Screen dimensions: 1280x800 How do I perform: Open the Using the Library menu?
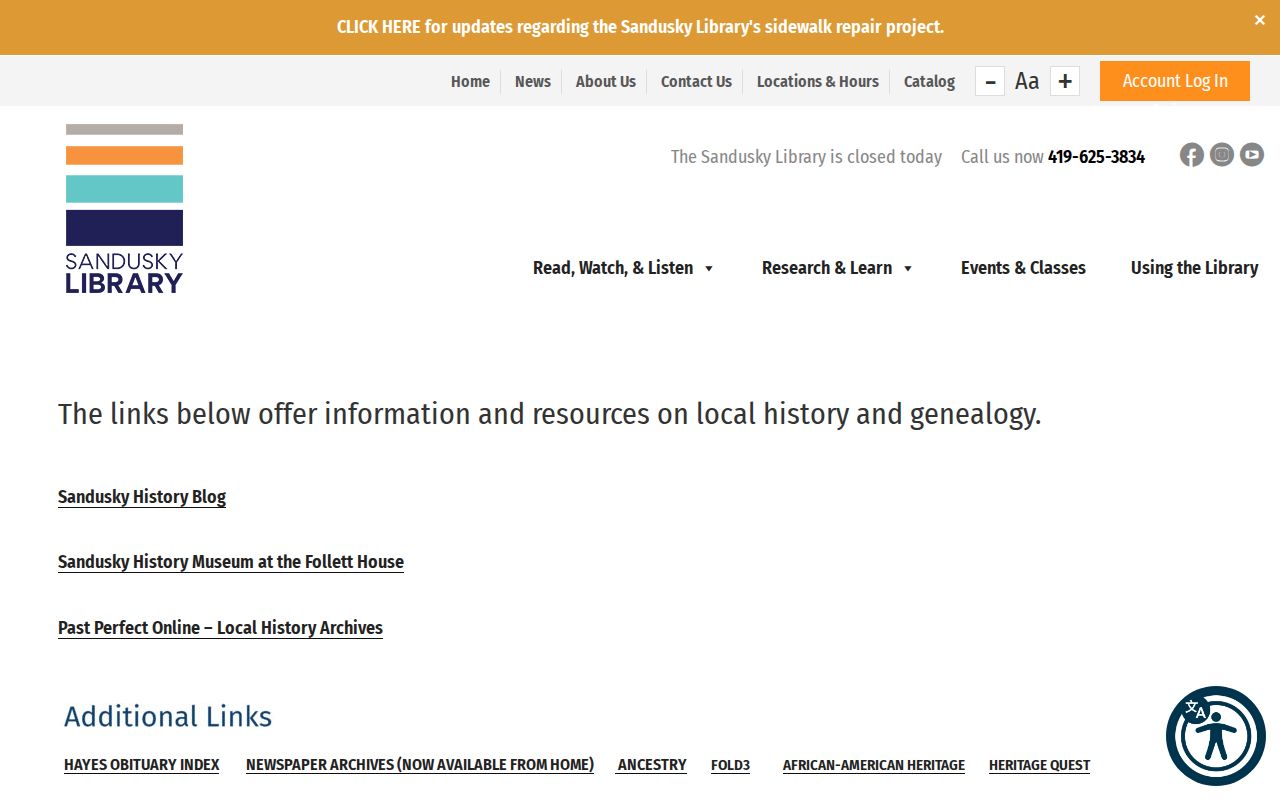pos(1194,268)
